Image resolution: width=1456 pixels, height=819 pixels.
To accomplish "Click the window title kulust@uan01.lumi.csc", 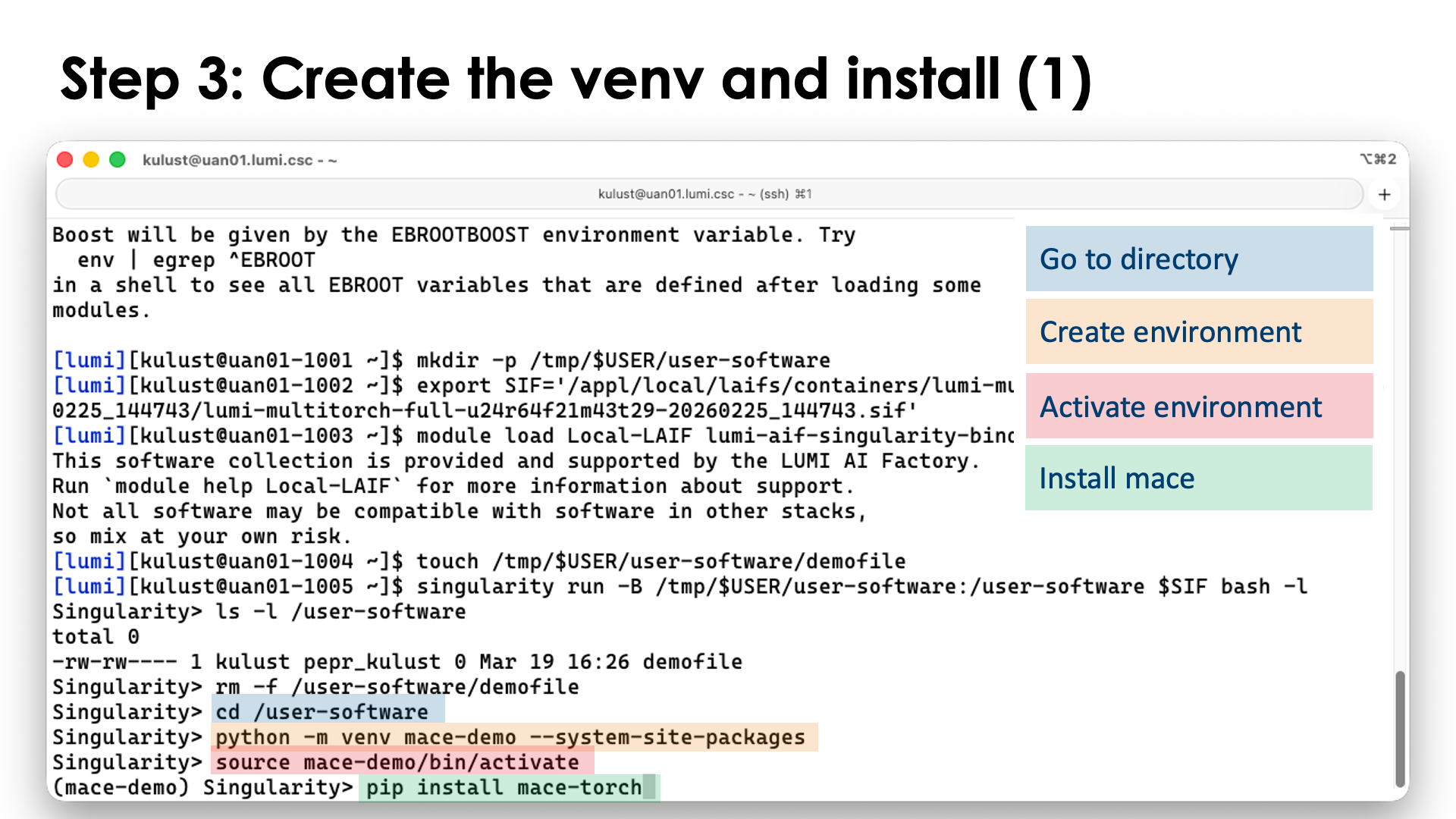I will point(240,160).
